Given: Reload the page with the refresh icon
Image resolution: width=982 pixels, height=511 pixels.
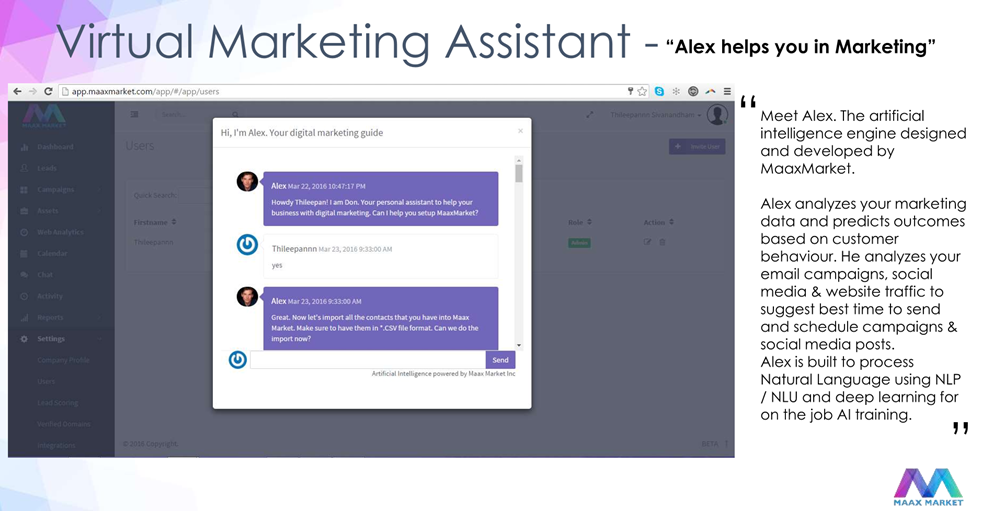Looking at the screenshot, I should [48, 91].
